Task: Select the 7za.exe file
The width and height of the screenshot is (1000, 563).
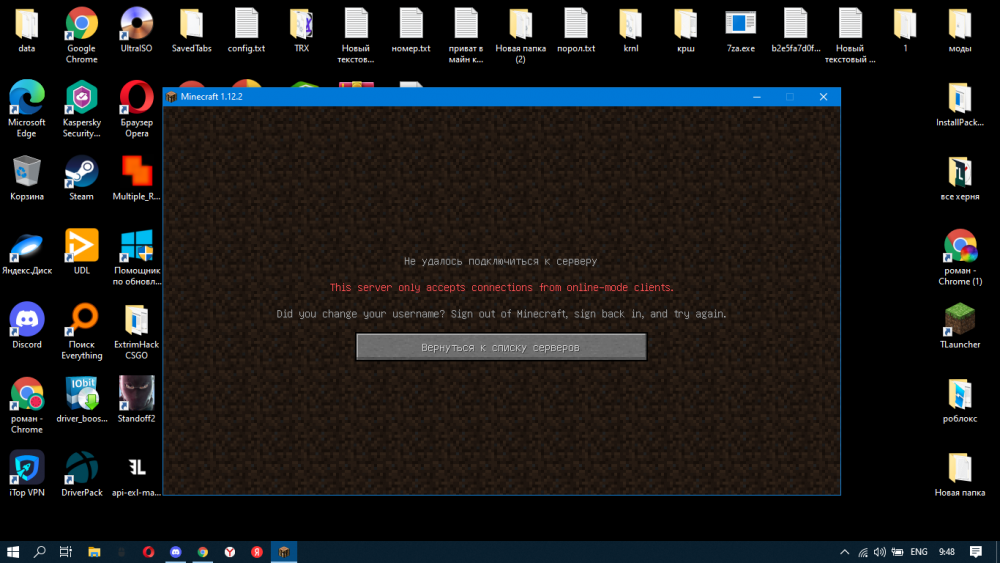Action: 740,30
